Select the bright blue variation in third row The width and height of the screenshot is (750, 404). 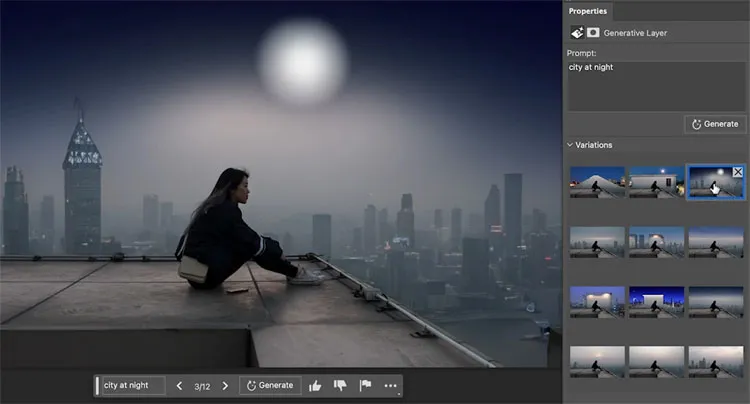(656, 302)
